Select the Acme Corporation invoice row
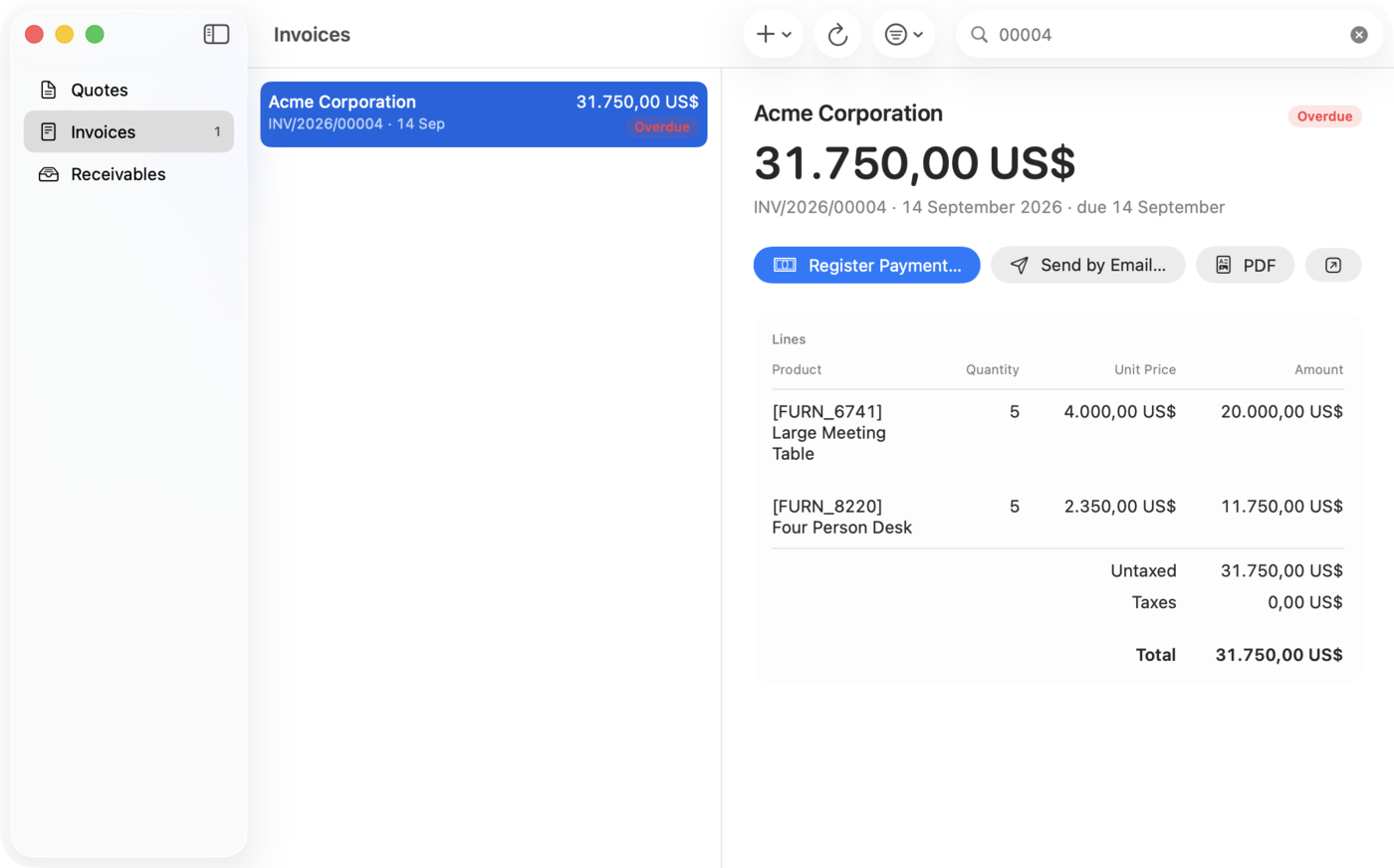 pos(484,114)
